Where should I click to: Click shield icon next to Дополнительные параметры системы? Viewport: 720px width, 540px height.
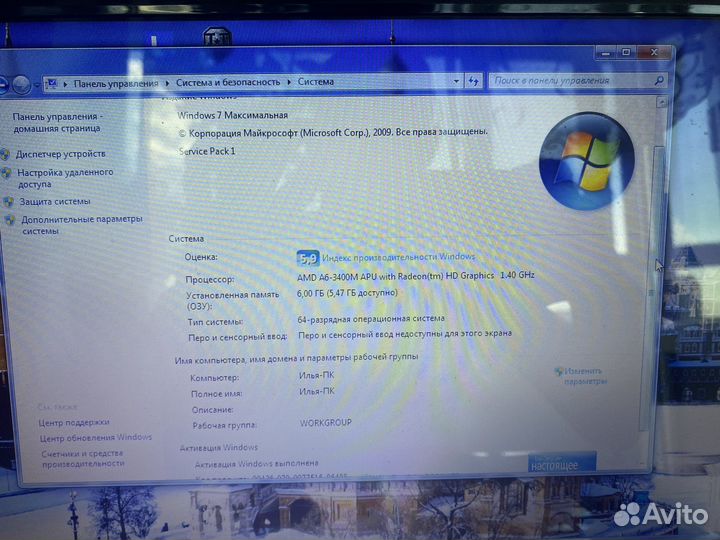tap(10, 220)
